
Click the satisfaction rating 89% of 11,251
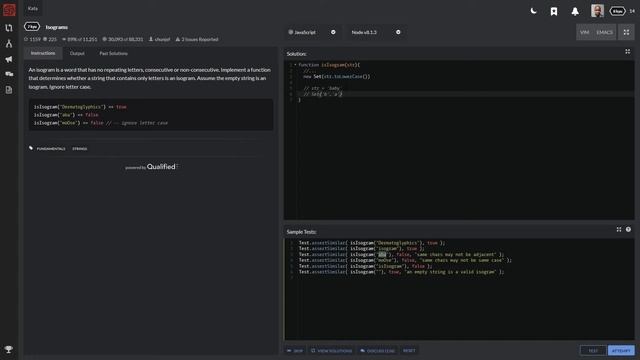click(x=80, y=39)
